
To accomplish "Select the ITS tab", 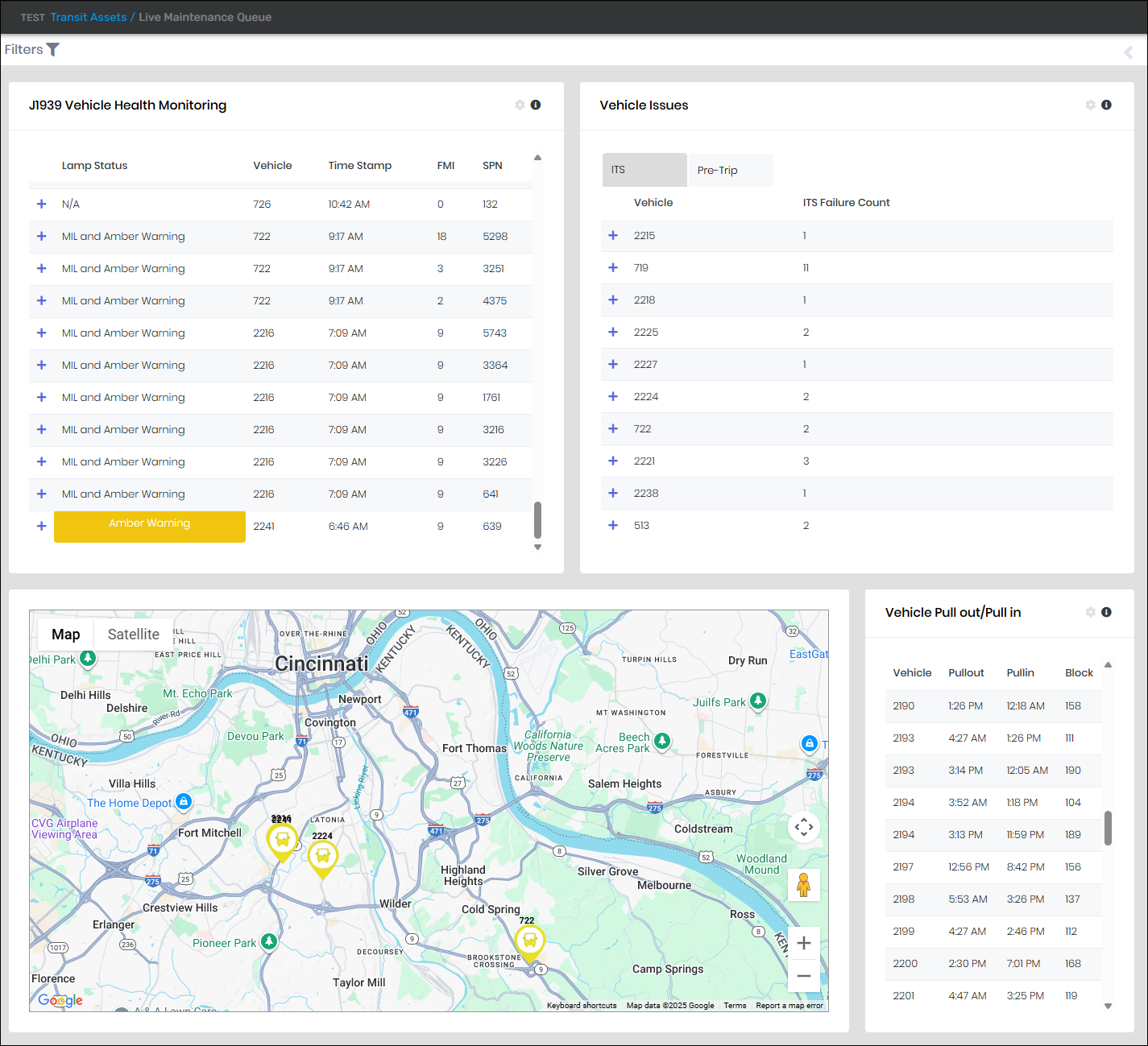I will [644, 170].
